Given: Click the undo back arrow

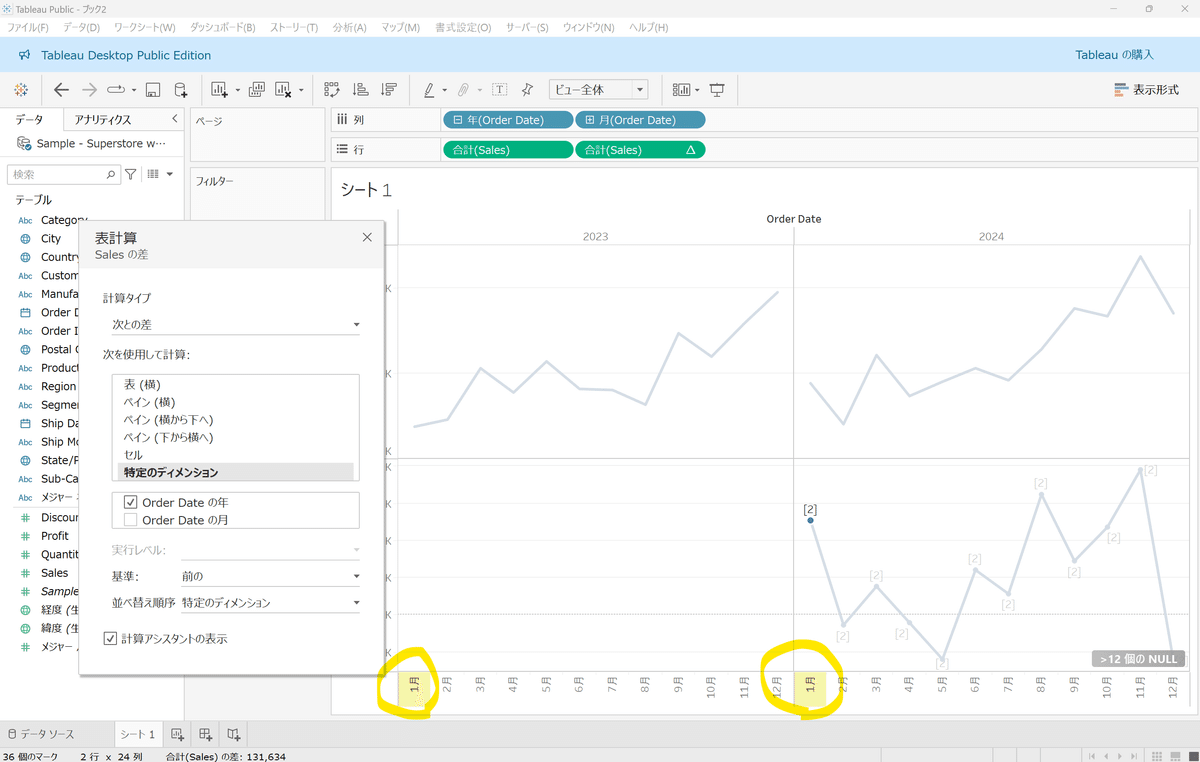Looking at the screenshot, I should coord(61,90).
